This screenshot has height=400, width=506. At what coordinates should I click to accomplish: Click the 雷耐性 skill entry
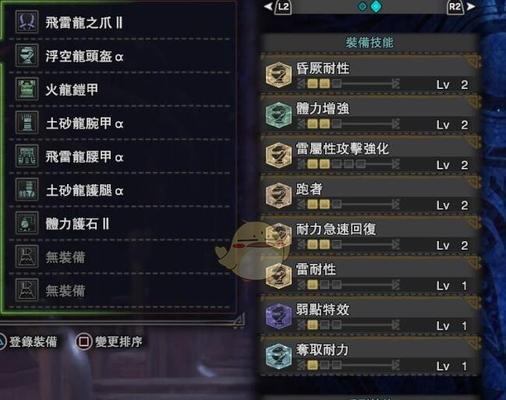click(x=371, y=277)
